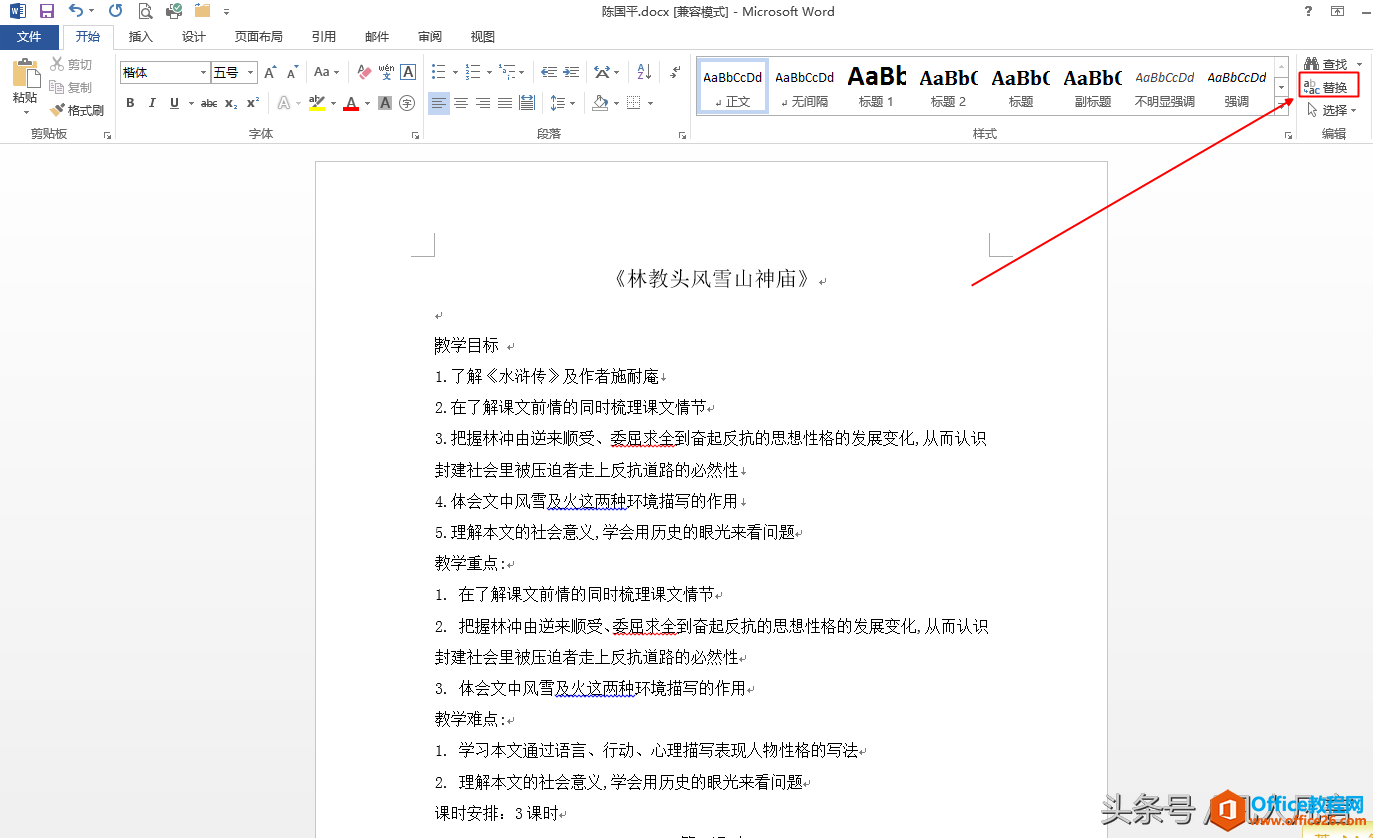
Task: Insert an enclosed character (circled 字 icon)
Action: tap(407, 103)
